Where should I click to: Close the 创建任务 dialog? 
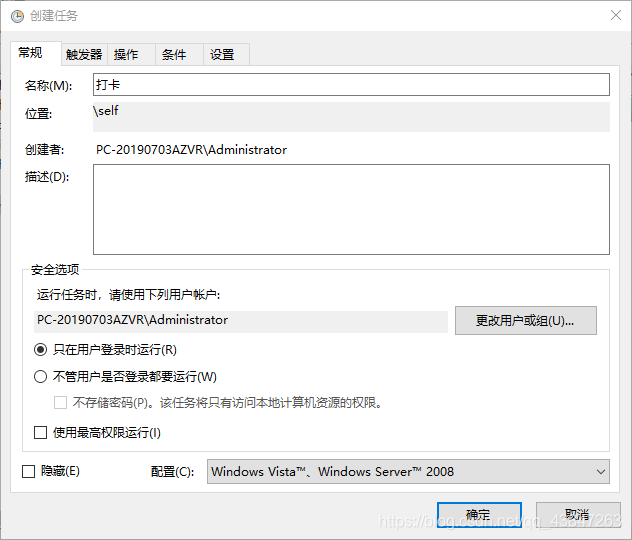[x=615, y=15]
